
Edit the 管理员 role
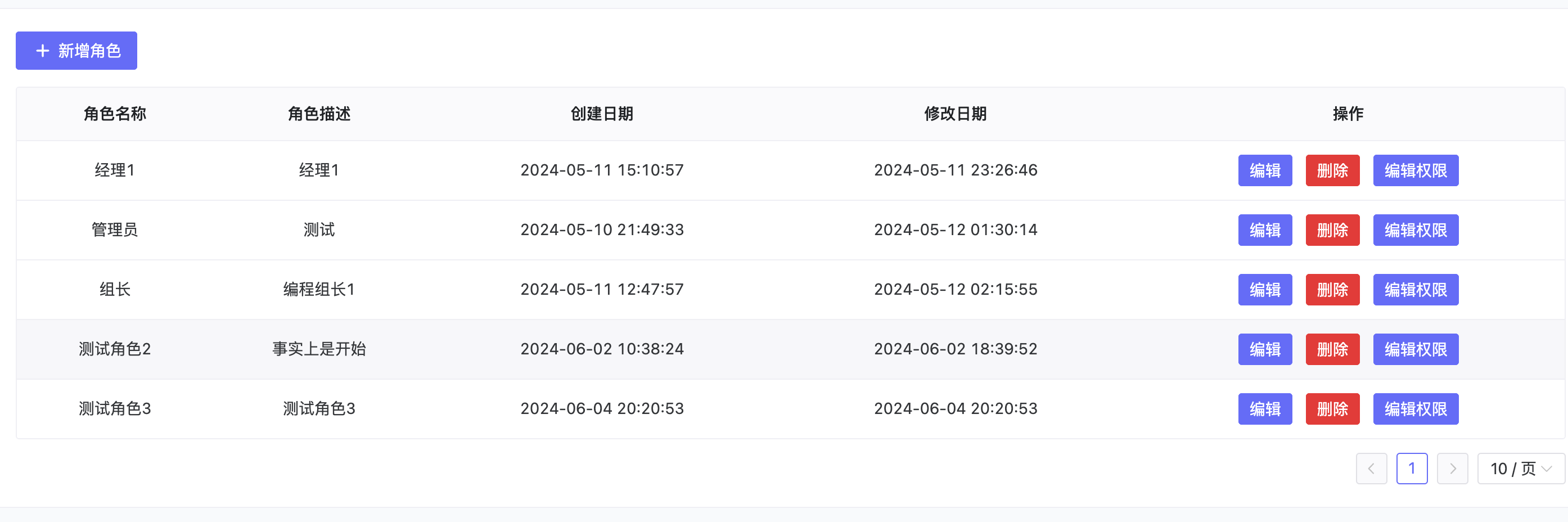click(1265, 230)
